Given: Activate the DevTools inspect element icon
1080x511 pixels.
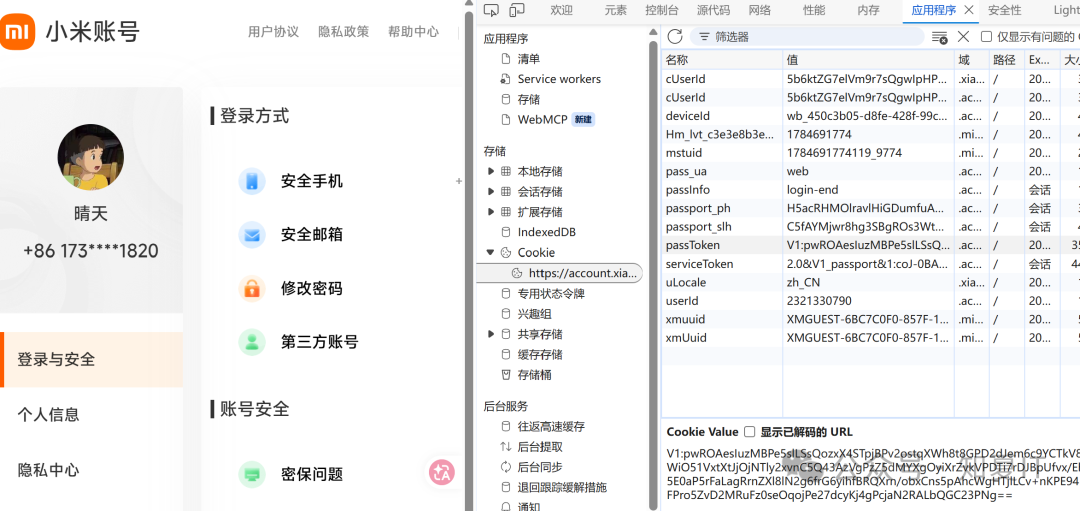Looking at the screenshot, I should (491, 10).
